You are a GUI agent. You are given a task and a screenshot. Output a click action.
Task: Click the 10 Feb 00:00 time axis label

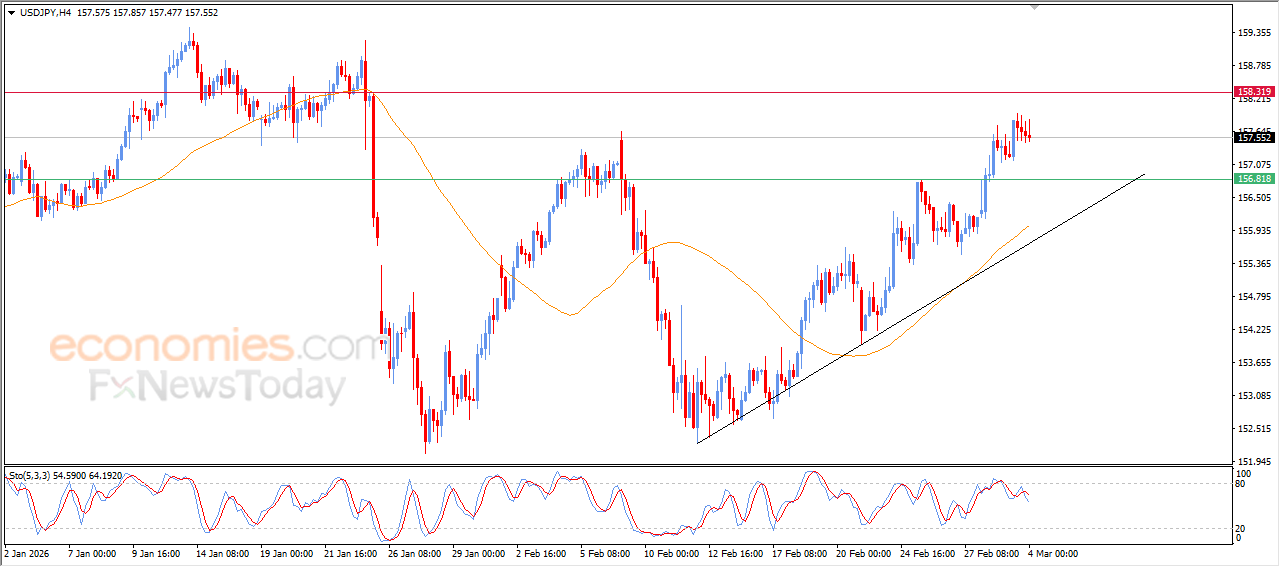[x=671, y=553]
